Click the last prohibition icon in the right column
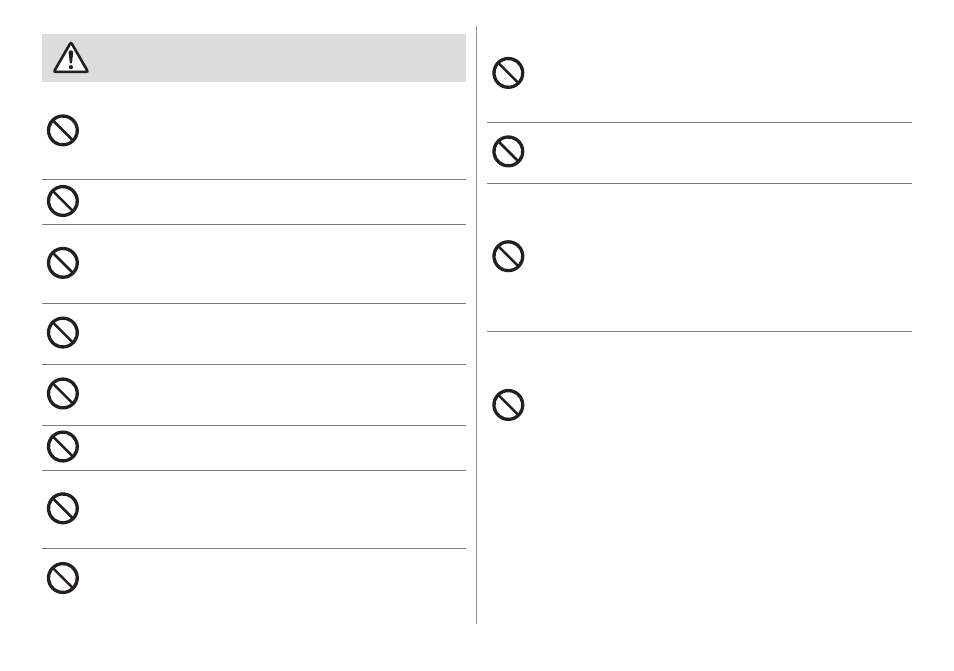954x671 pixels. pyautogui.click(x=508, y=405)
